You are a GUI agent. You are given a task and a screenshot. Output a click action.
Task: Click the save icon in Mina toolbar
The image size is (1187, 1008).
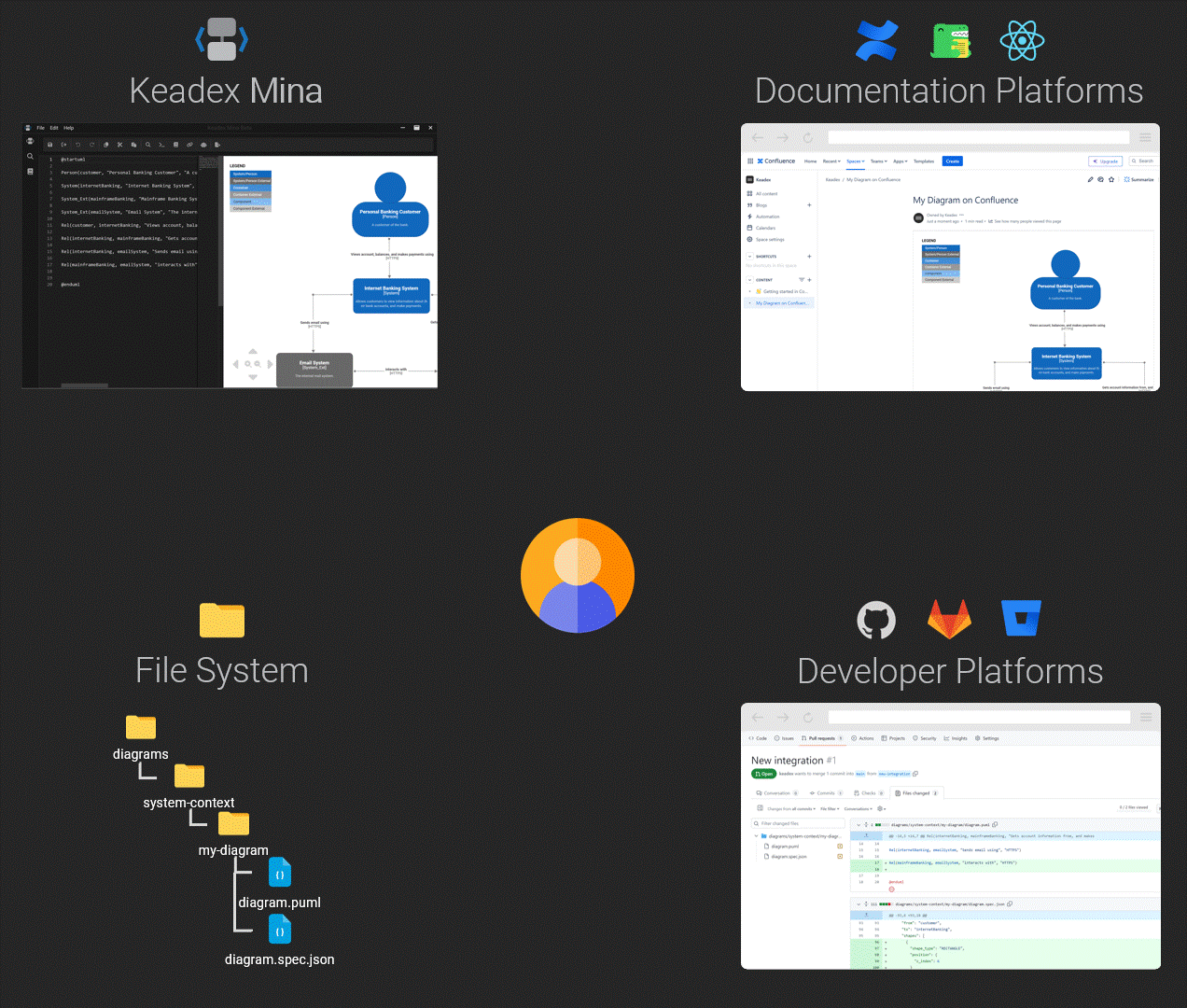coord(49,145)
